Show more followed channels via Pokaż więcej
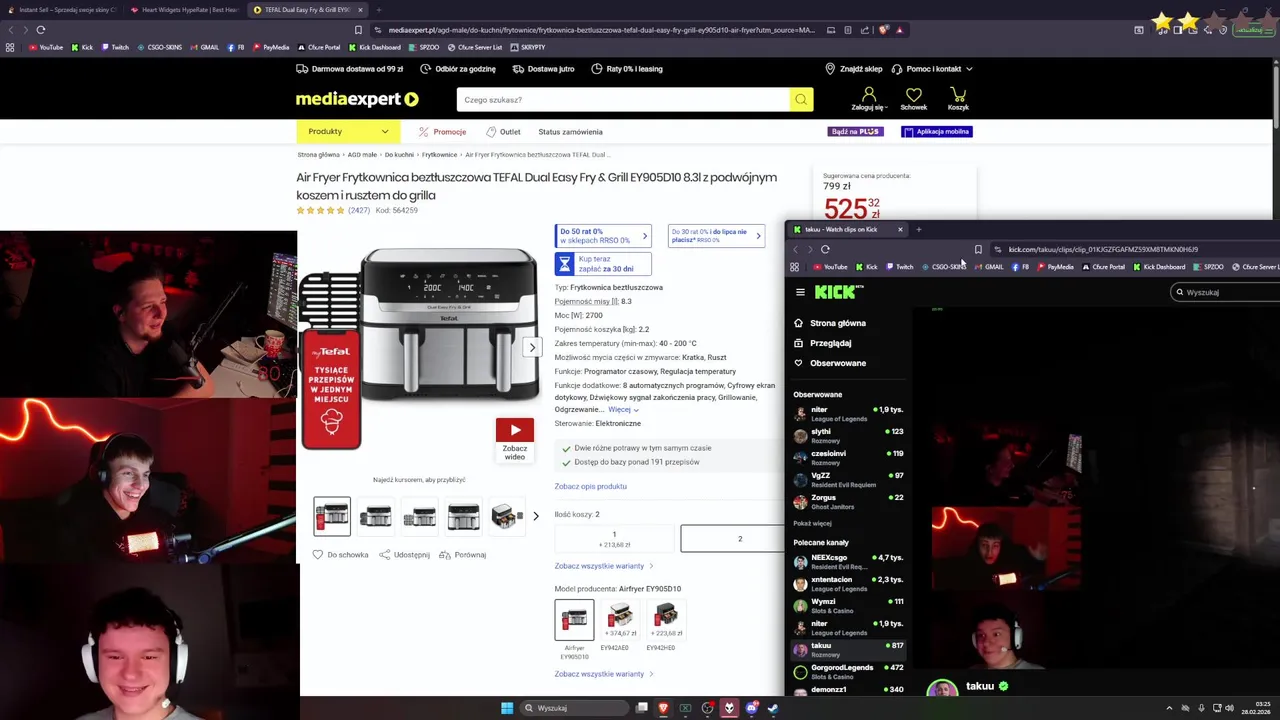Screen dimensions: 1280x720 coord(812,523)
